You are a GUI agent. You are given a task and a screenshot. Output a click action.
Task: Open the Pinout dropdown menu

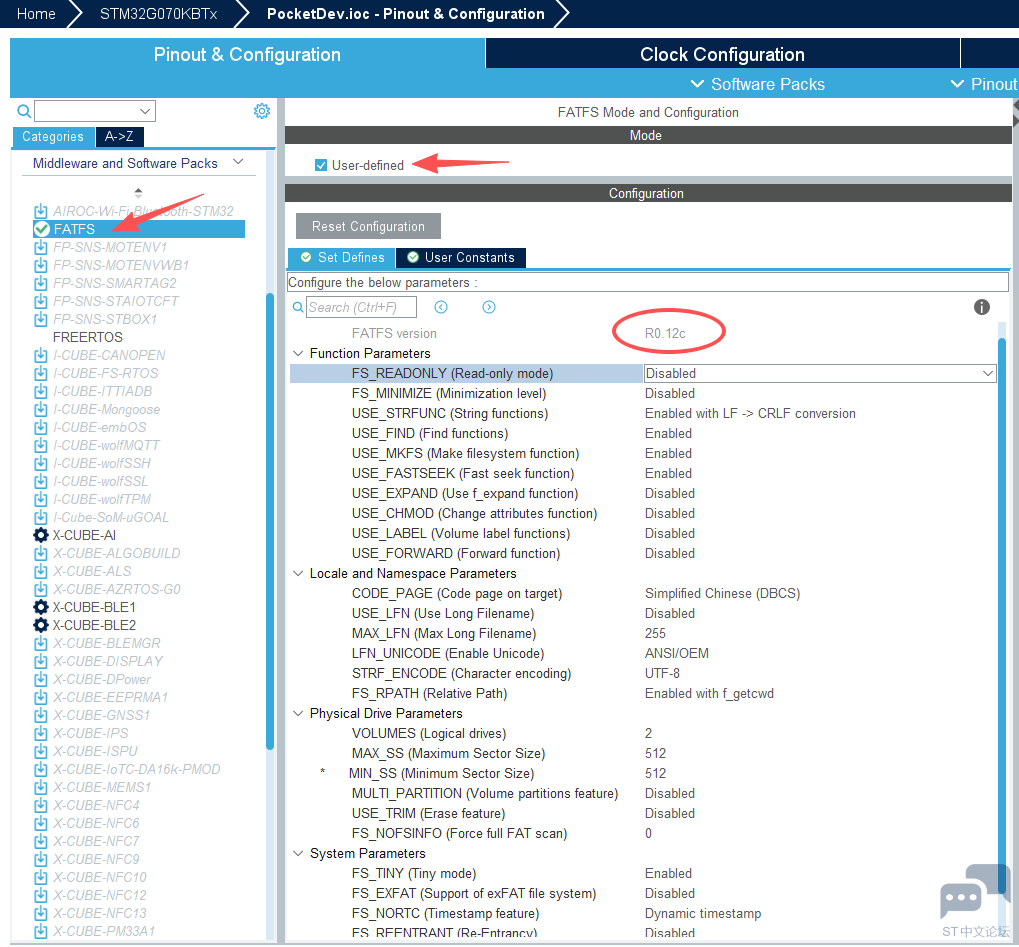984,84
